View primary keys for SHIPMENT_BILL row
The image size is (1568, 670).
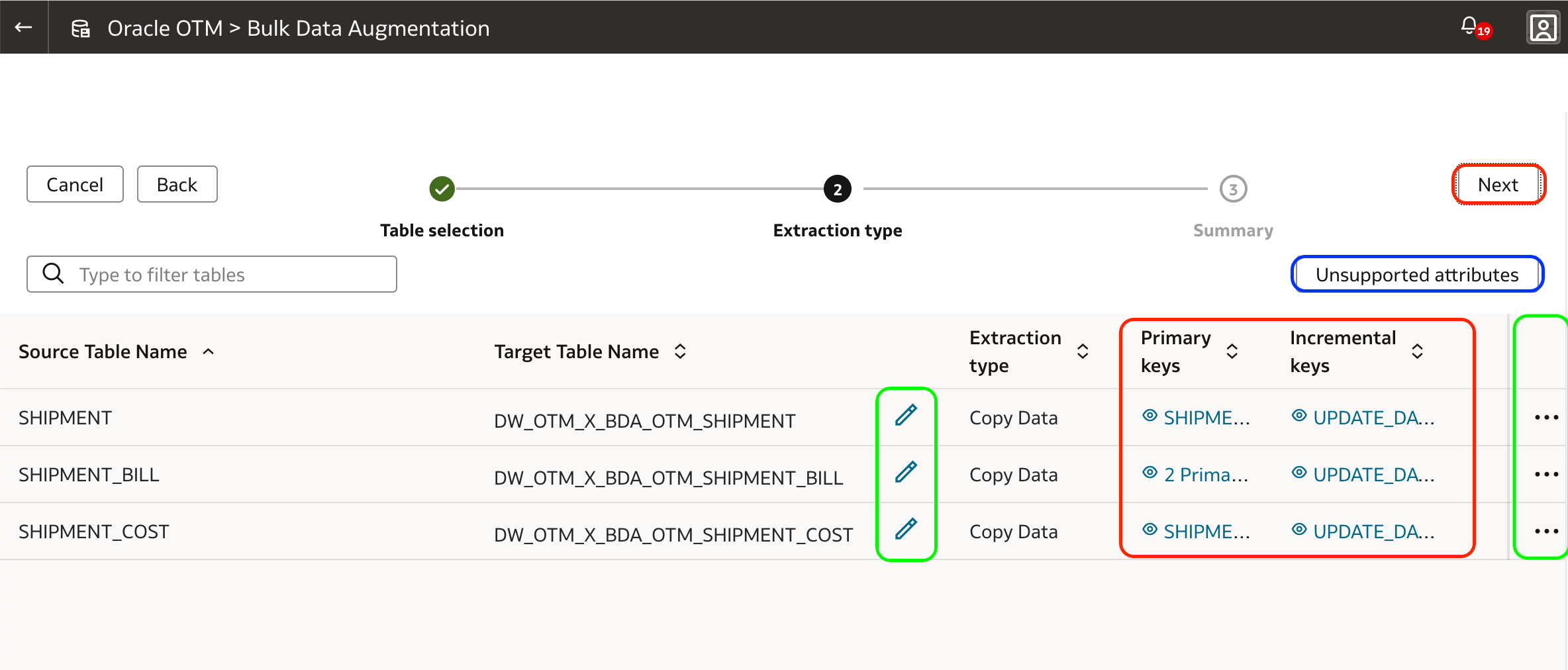1196,475
